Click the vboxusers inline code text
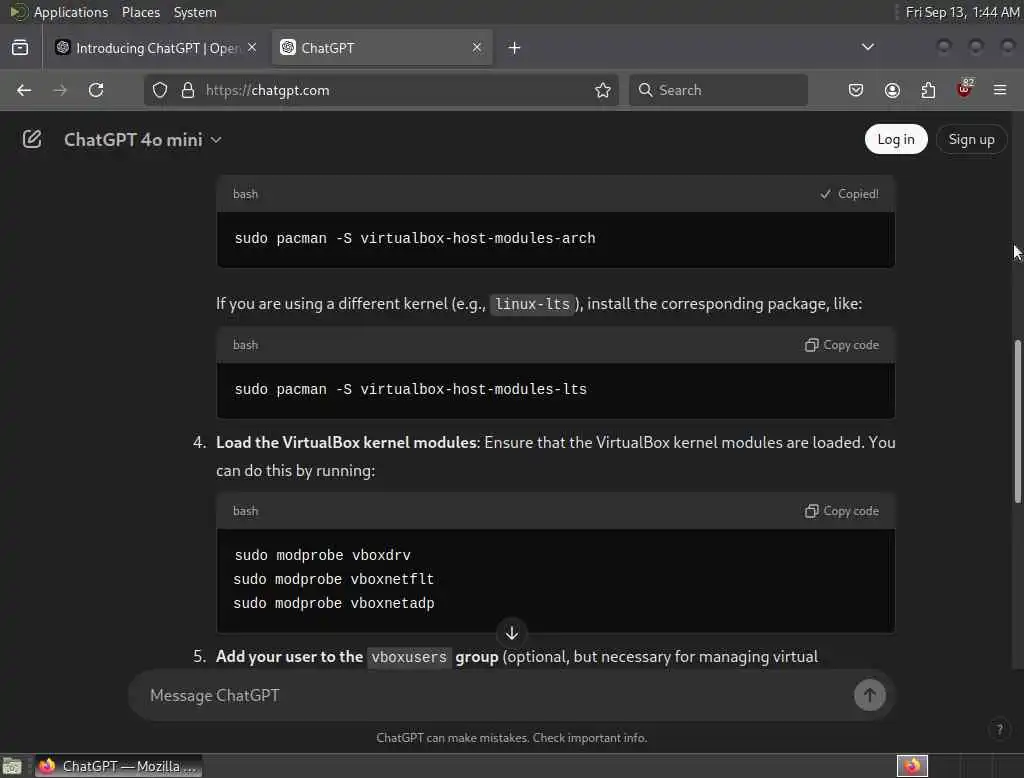The image size is (1024, 778). 409,657
